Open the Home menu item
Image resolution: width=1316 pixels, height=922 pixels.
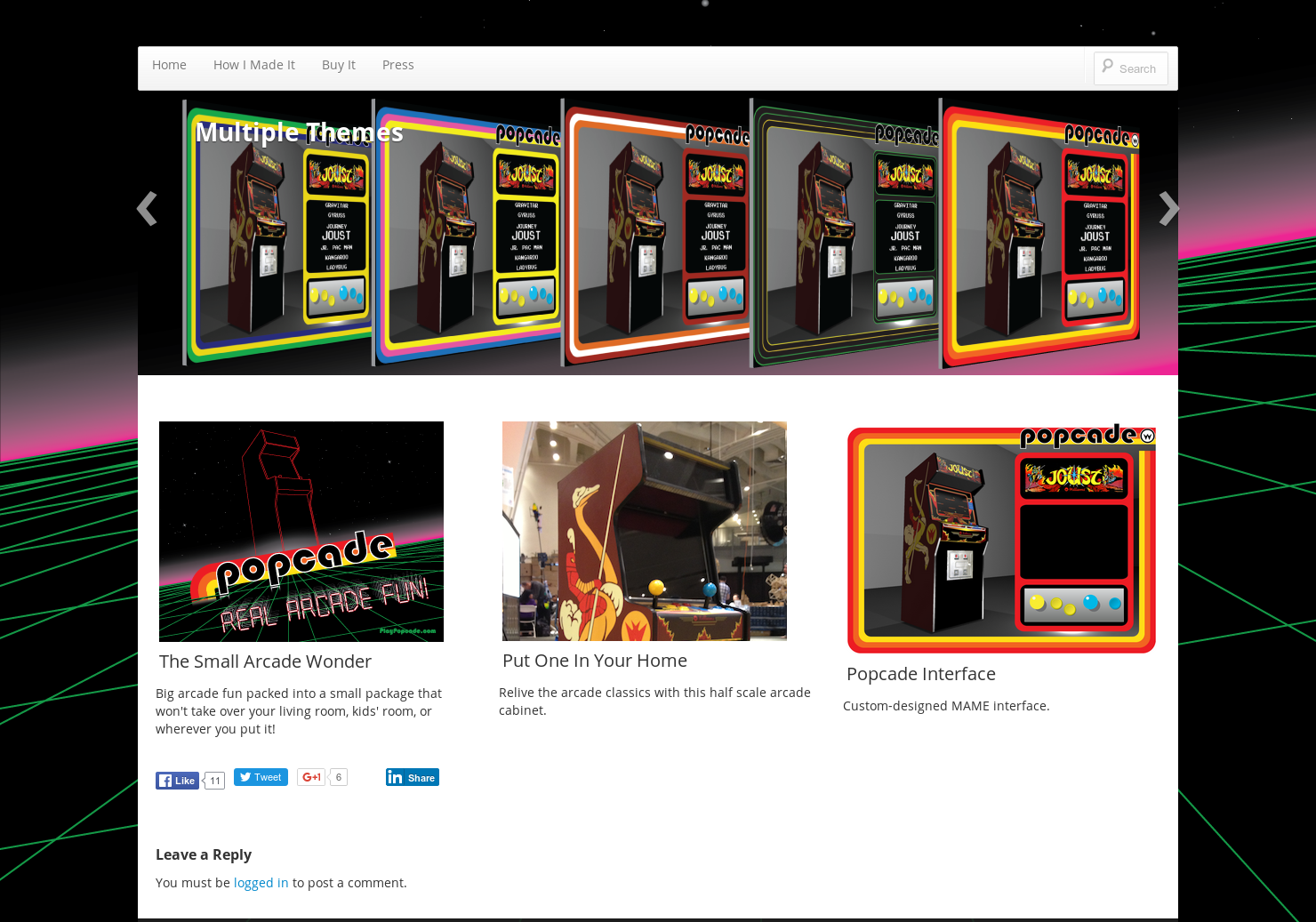(x=169, y=65)
